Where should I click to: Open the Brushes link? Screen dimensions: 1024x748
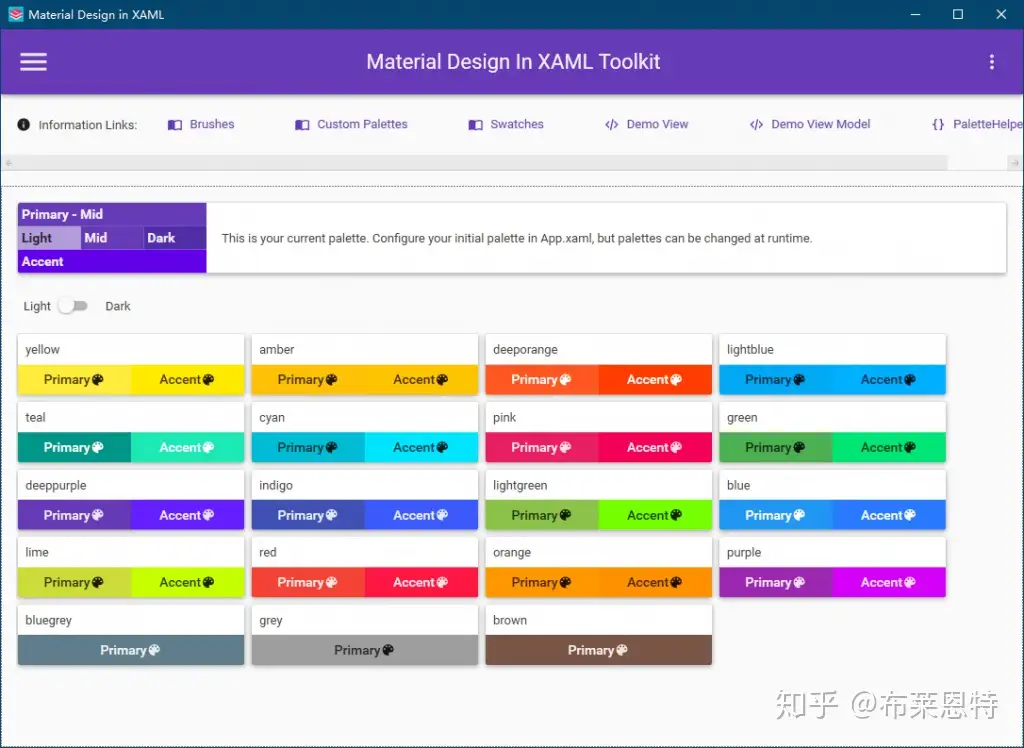click(212, 124)
